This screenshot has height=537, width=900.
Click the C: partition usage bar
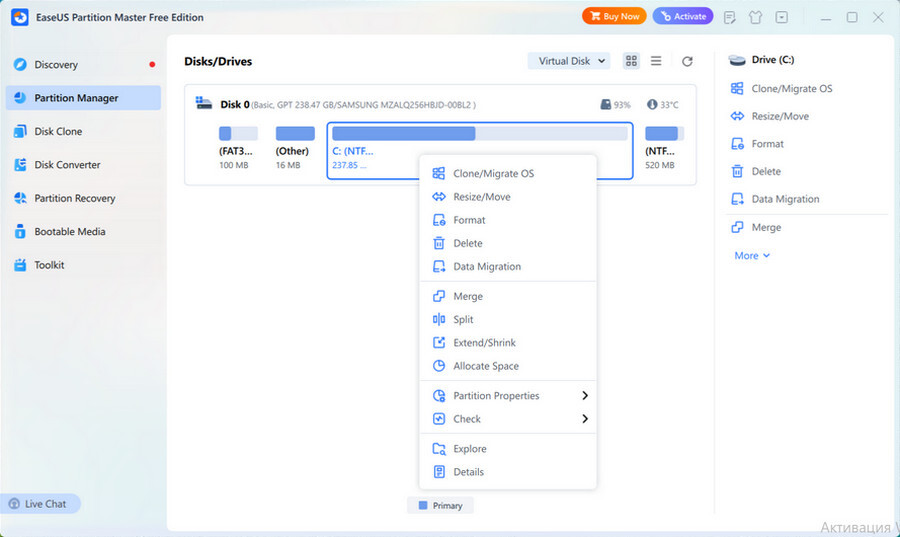click(480, 134)
